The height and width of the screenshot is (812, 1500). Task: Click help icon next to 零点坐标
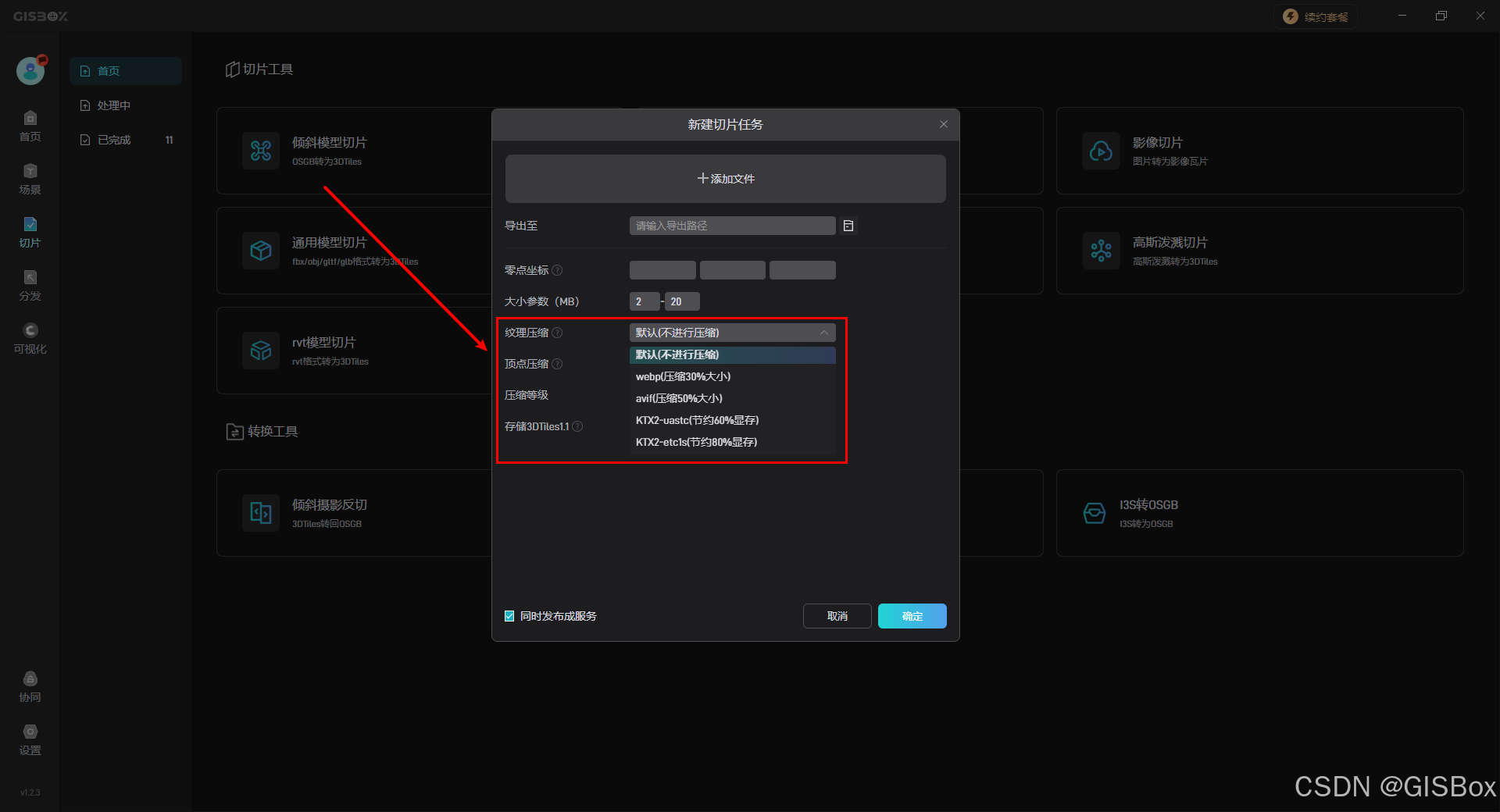(x=557, y=270)
